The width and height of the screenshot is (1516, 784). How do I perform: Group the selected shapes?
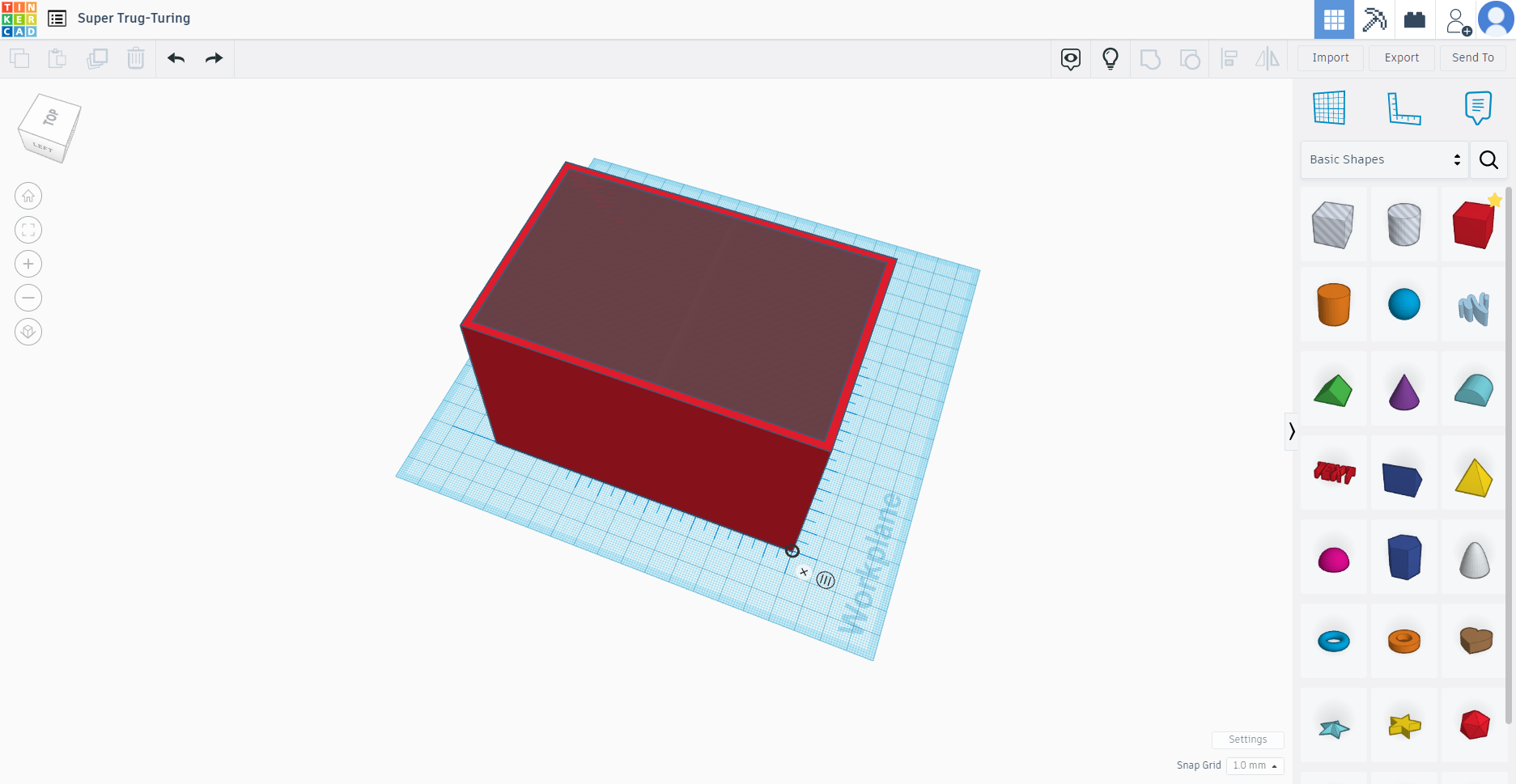[x=1150, y=58]
